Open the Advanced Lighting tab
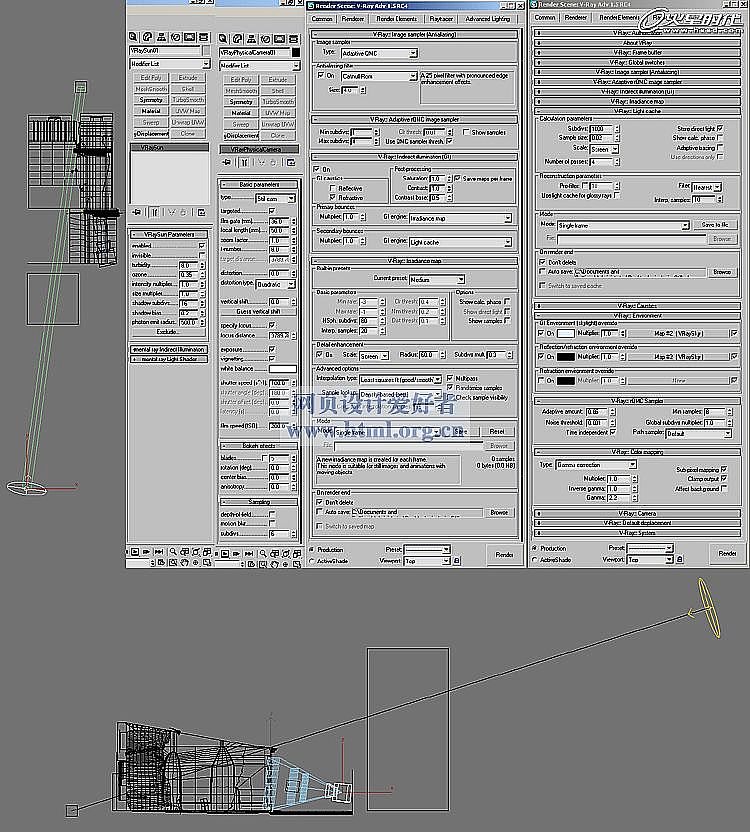The image size is (750, 832). pos(487,19)
